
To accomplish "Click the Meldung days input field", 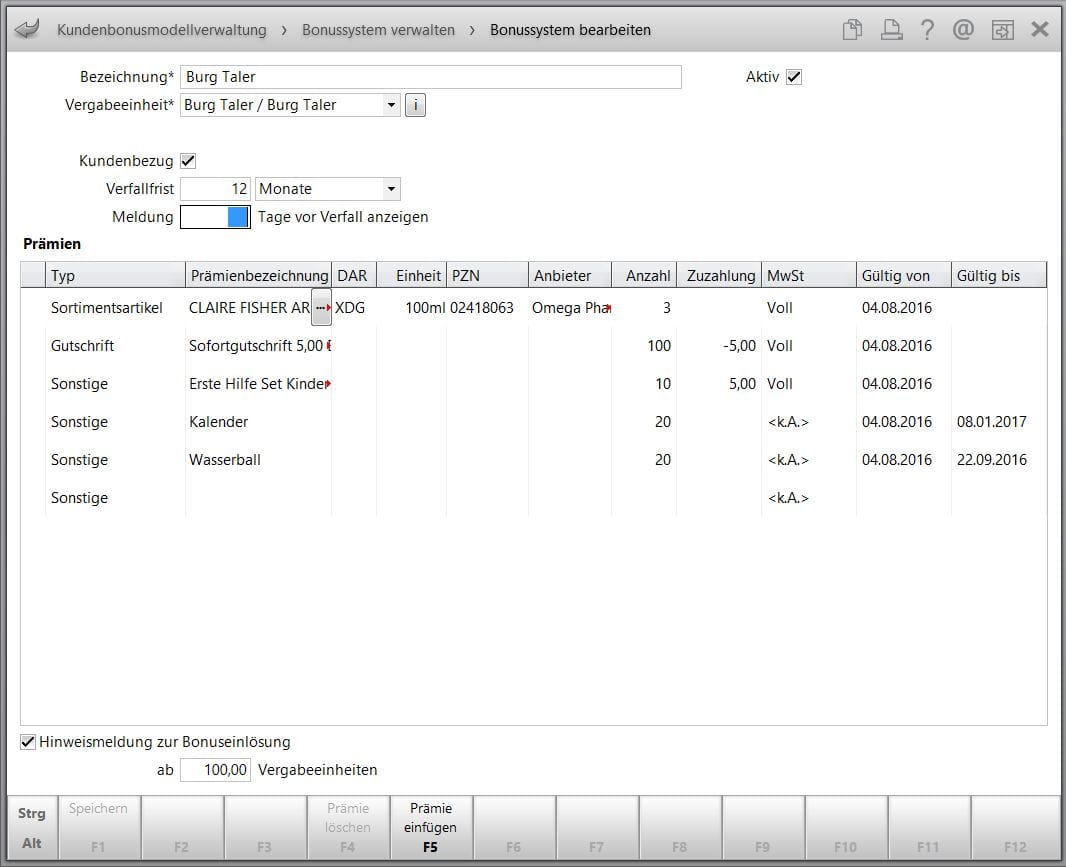I will coord(215,217).
